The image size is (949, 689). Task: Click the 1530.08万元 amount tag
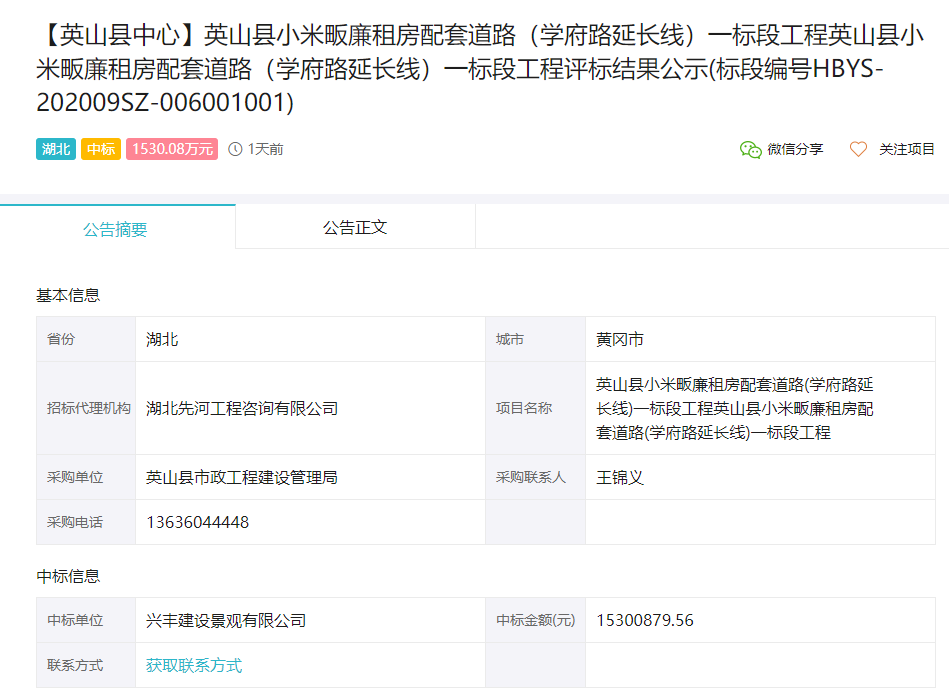[x=172, y=149]
